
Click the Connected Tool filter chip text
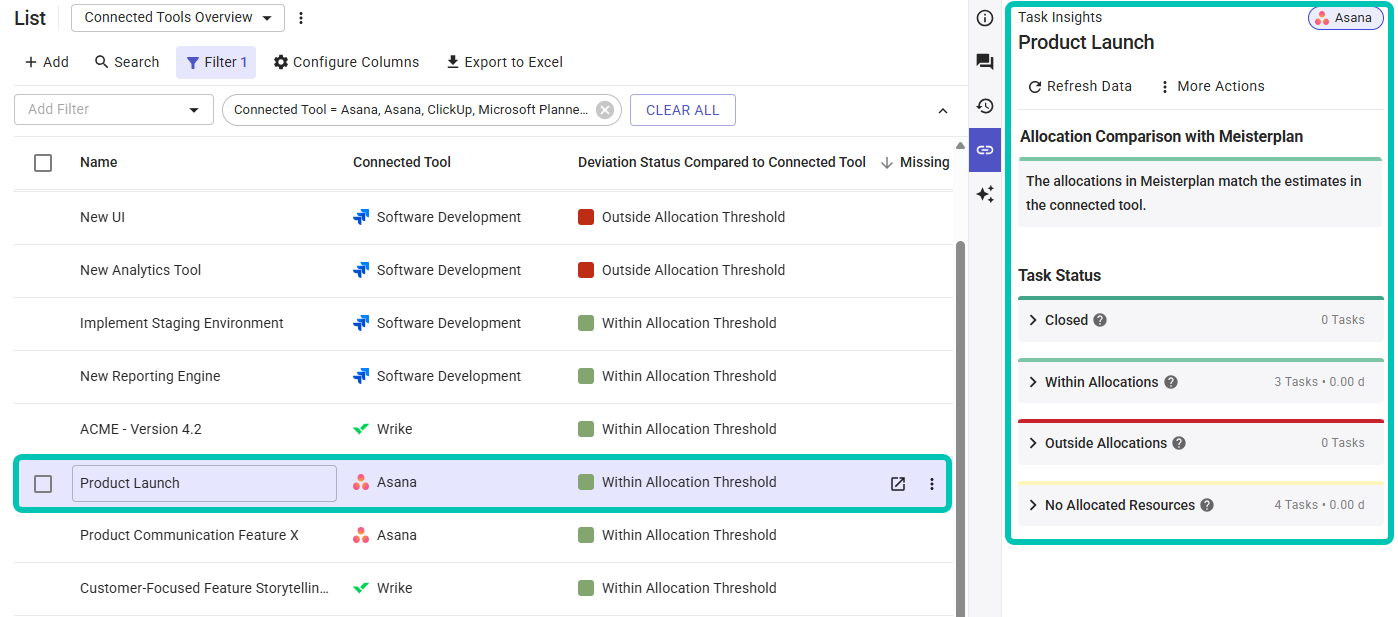pos(411,110)
